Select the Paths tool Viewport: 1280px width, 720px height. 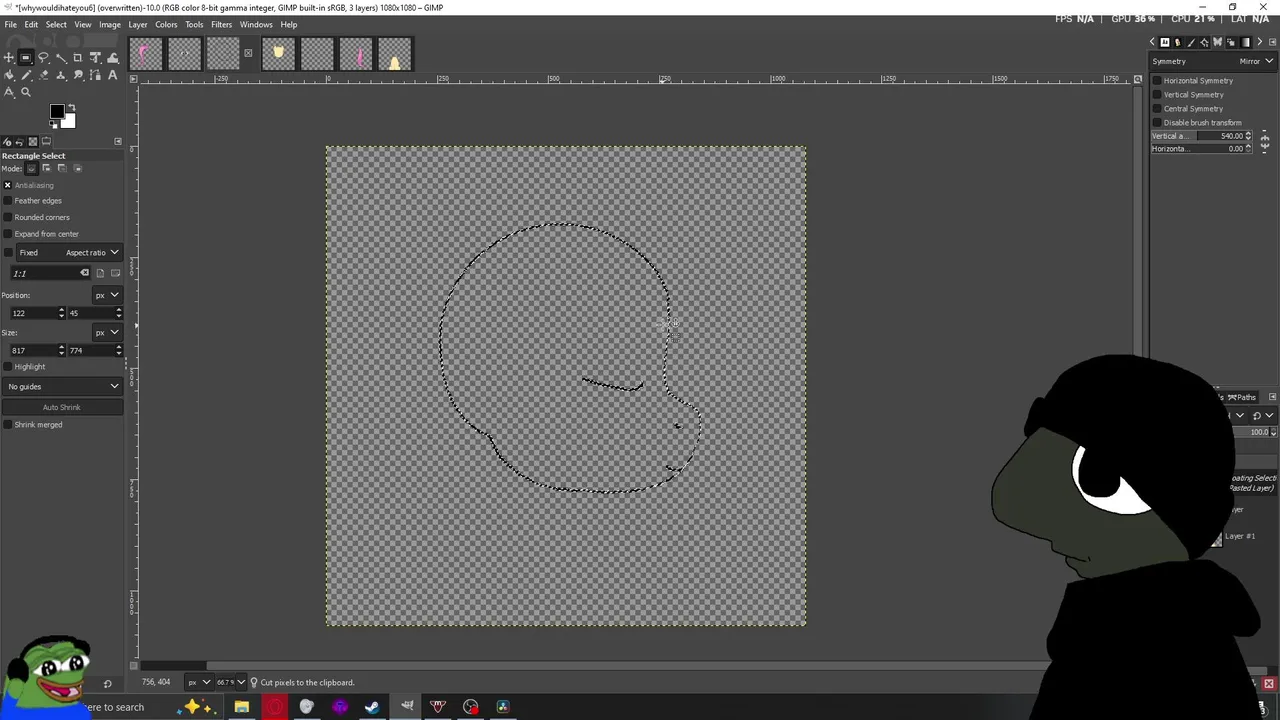tap(95, 75)
